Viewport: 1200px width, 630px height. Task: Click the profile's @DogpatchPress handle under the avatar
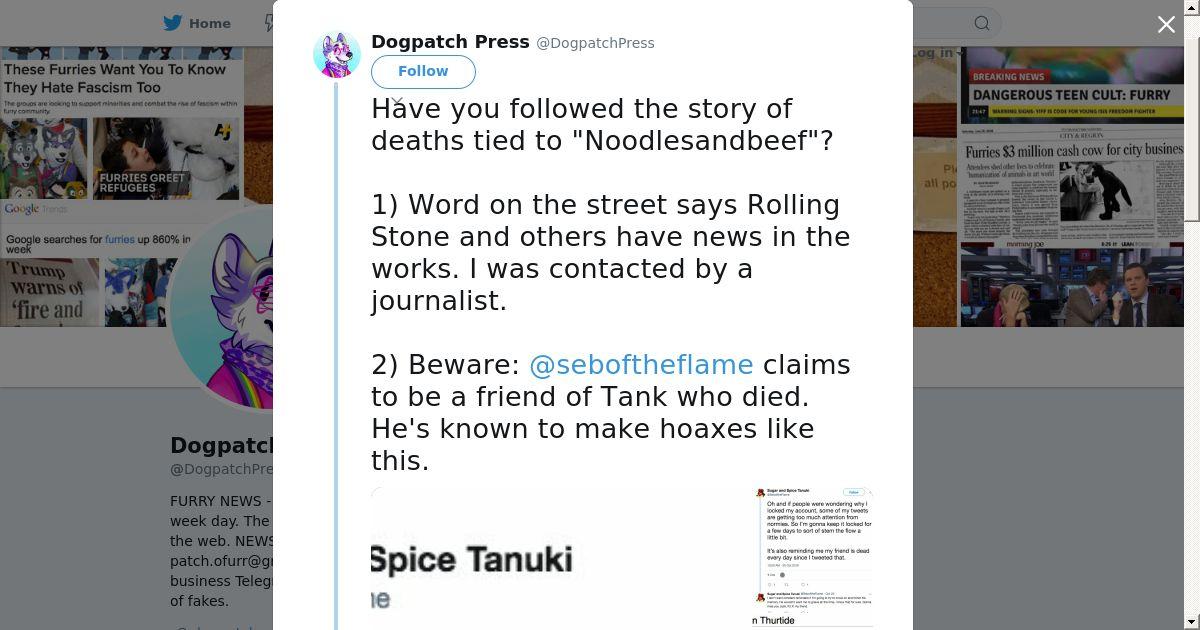221,469
